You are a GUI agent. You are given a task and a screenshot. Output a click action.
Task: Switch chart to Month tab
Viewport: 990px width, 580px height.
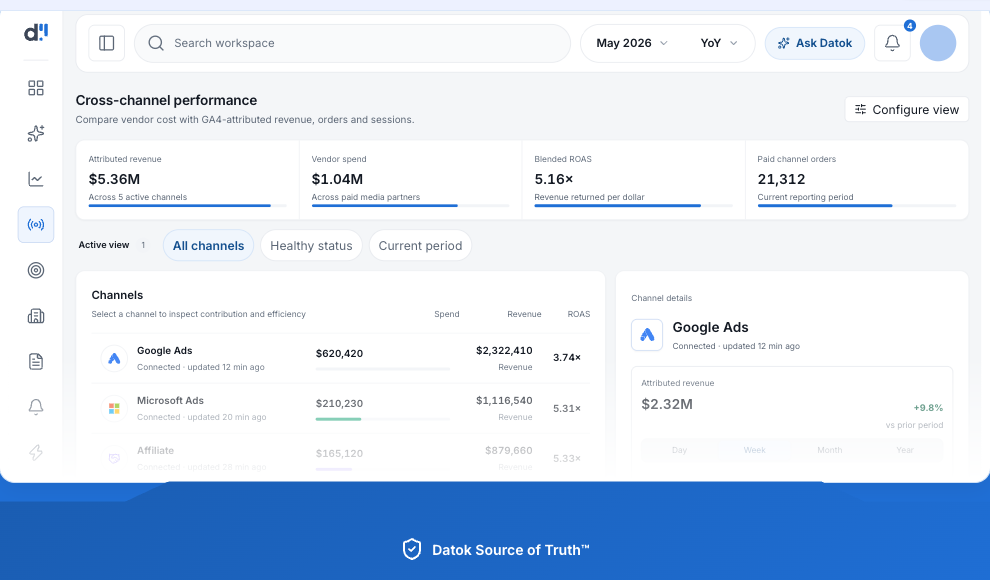click(830, 450)
